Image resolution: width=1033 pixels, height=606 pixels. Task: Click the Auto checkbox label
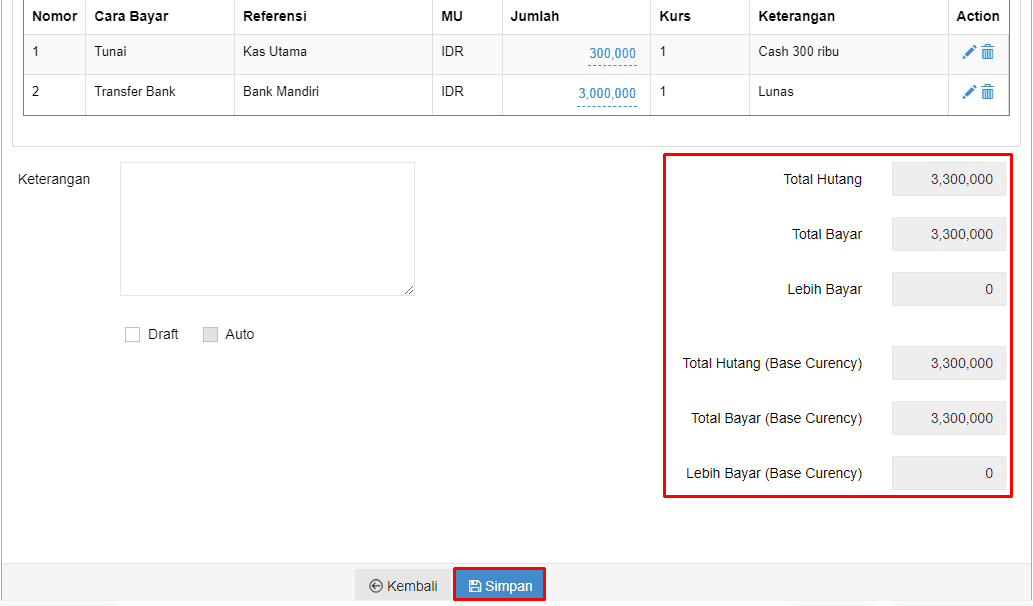(240, 335)
